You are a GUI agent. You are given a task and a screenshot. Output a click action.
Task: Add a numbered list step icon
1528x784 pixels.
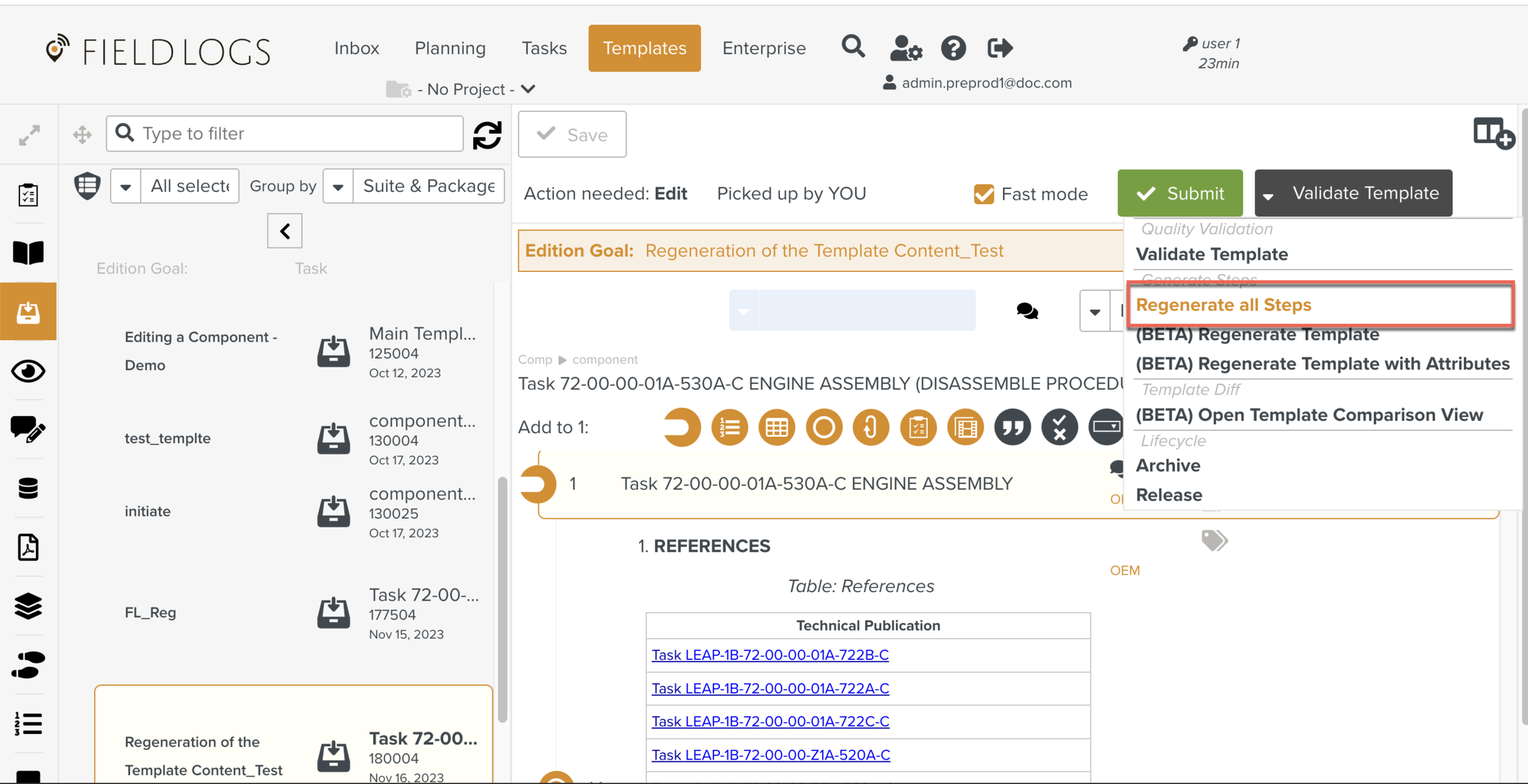tap(729, 427)
